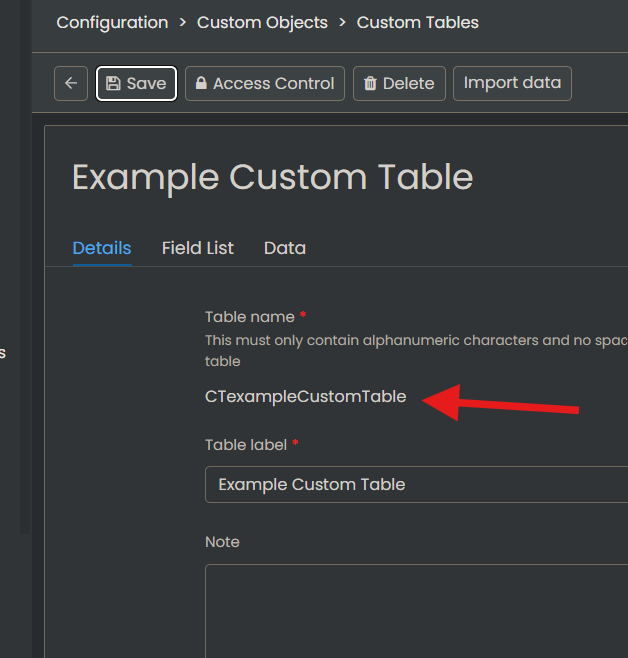Image resolution: width=628 pixels, height=658 pixels.
Task: Select the Details tab
Action: pos(102,248)
